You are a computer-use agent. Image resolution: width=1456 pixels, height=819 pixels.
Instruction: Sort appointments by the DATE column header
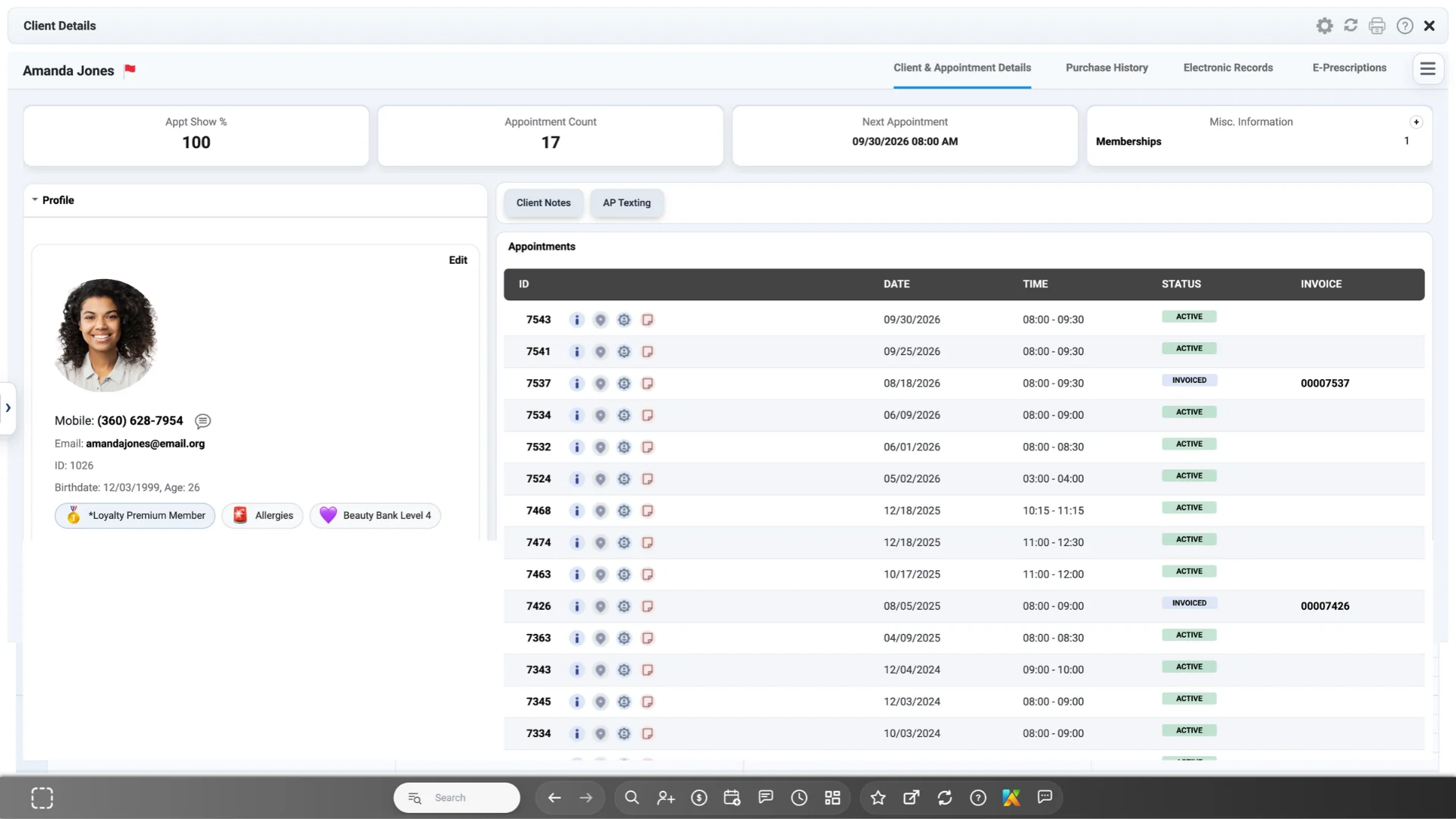tap(896, 284)
